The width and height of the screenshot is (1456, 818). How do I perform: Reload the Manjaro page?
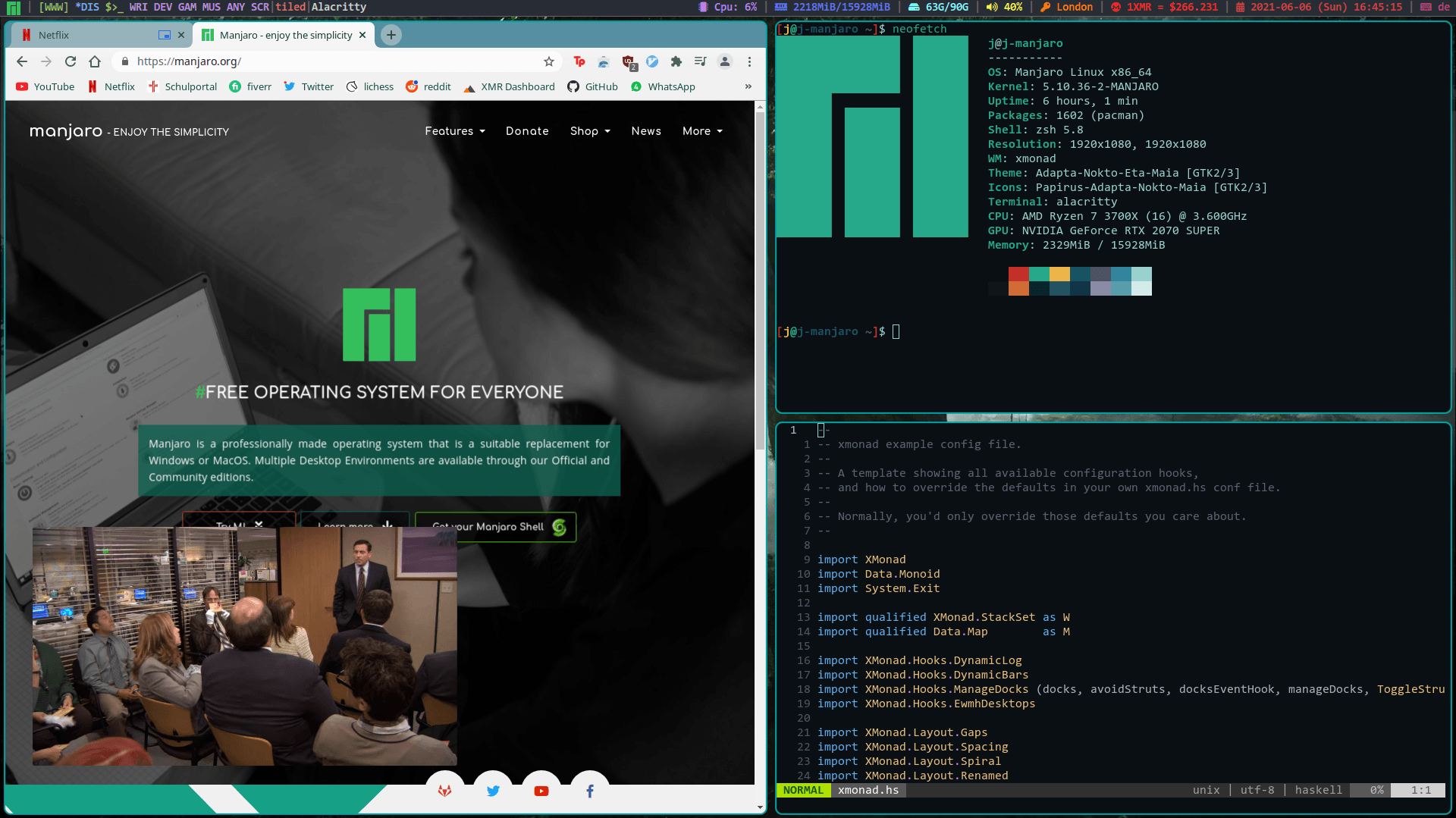[x=71, y=61]
